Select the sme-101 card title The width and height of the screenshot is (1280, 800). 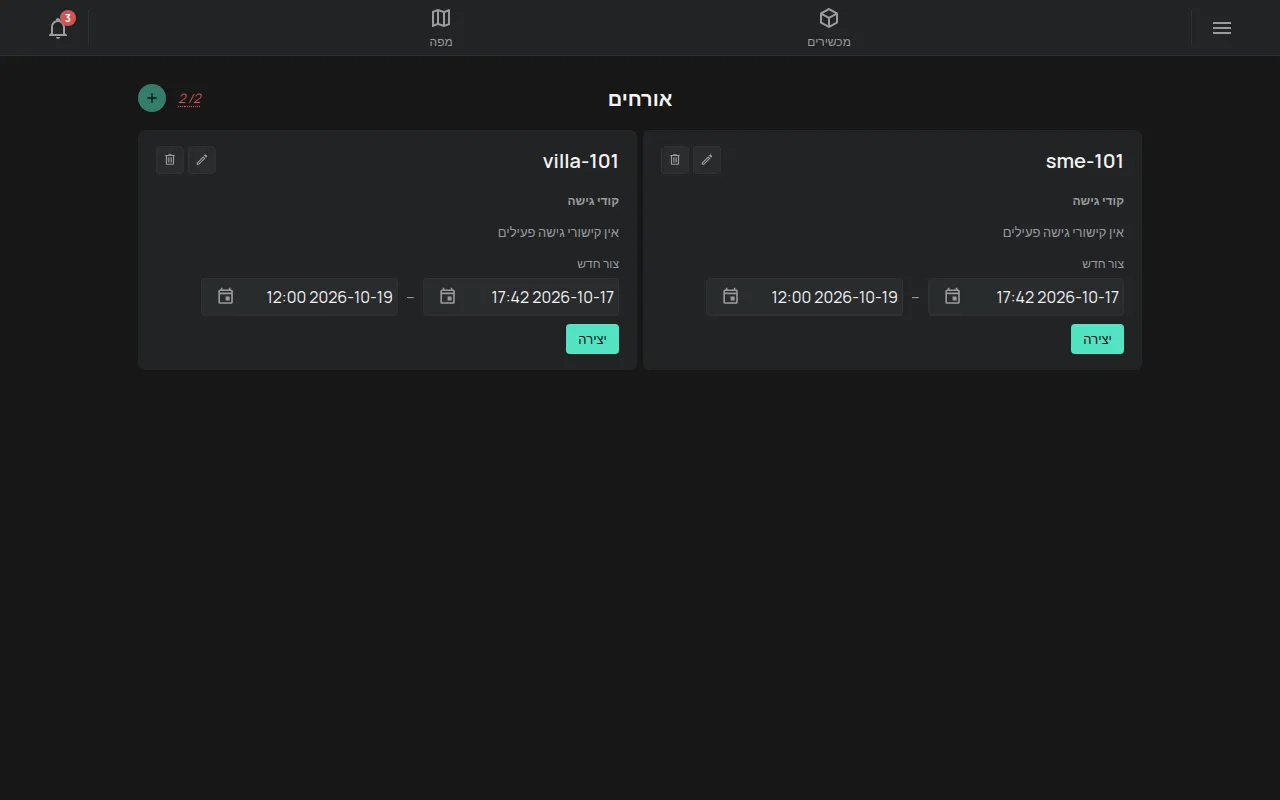click(1085, 161)
